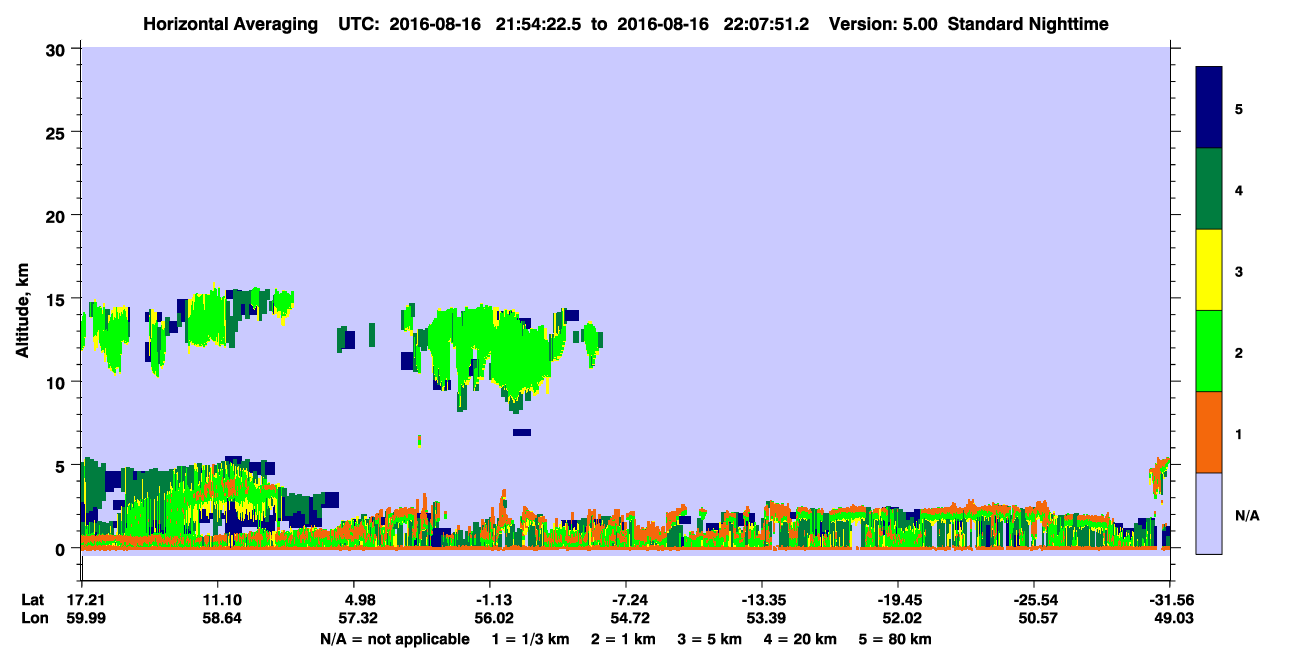Click latitude value -25.54

pos(1034,600)
